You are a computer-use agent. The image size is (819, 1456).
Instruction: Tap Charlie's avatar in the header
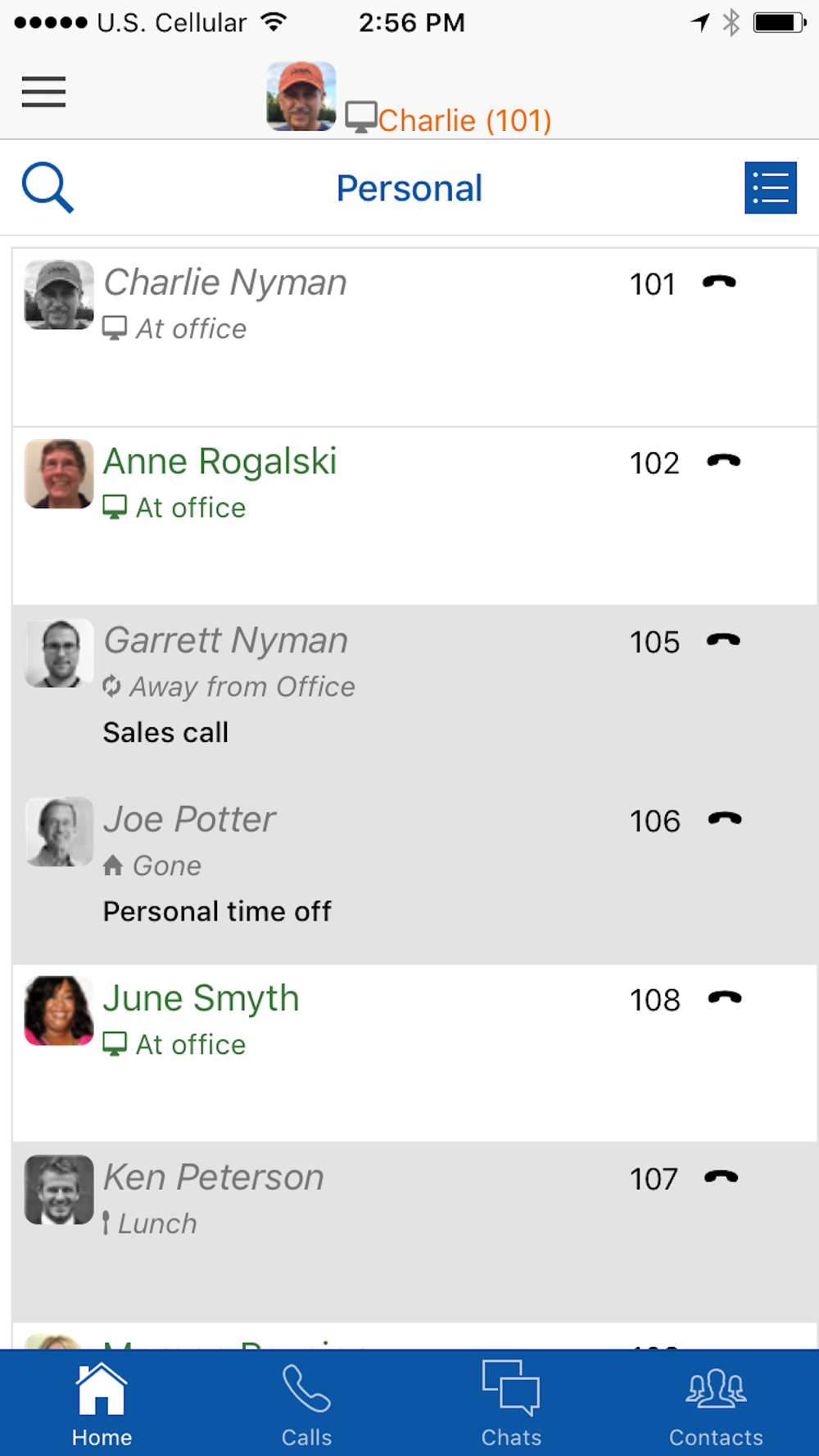pos(301,96)
